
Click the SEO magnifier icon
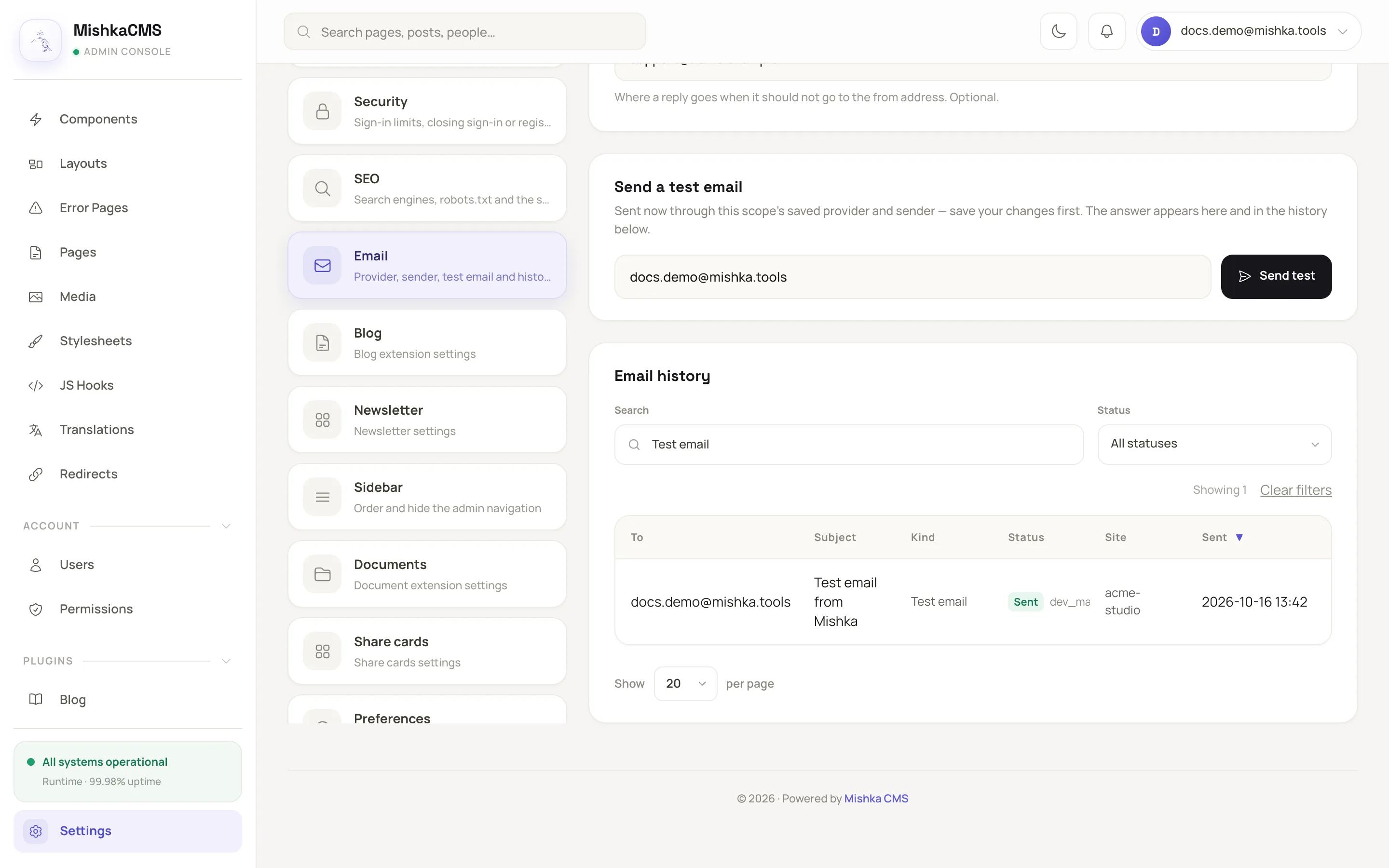[323, 188]
